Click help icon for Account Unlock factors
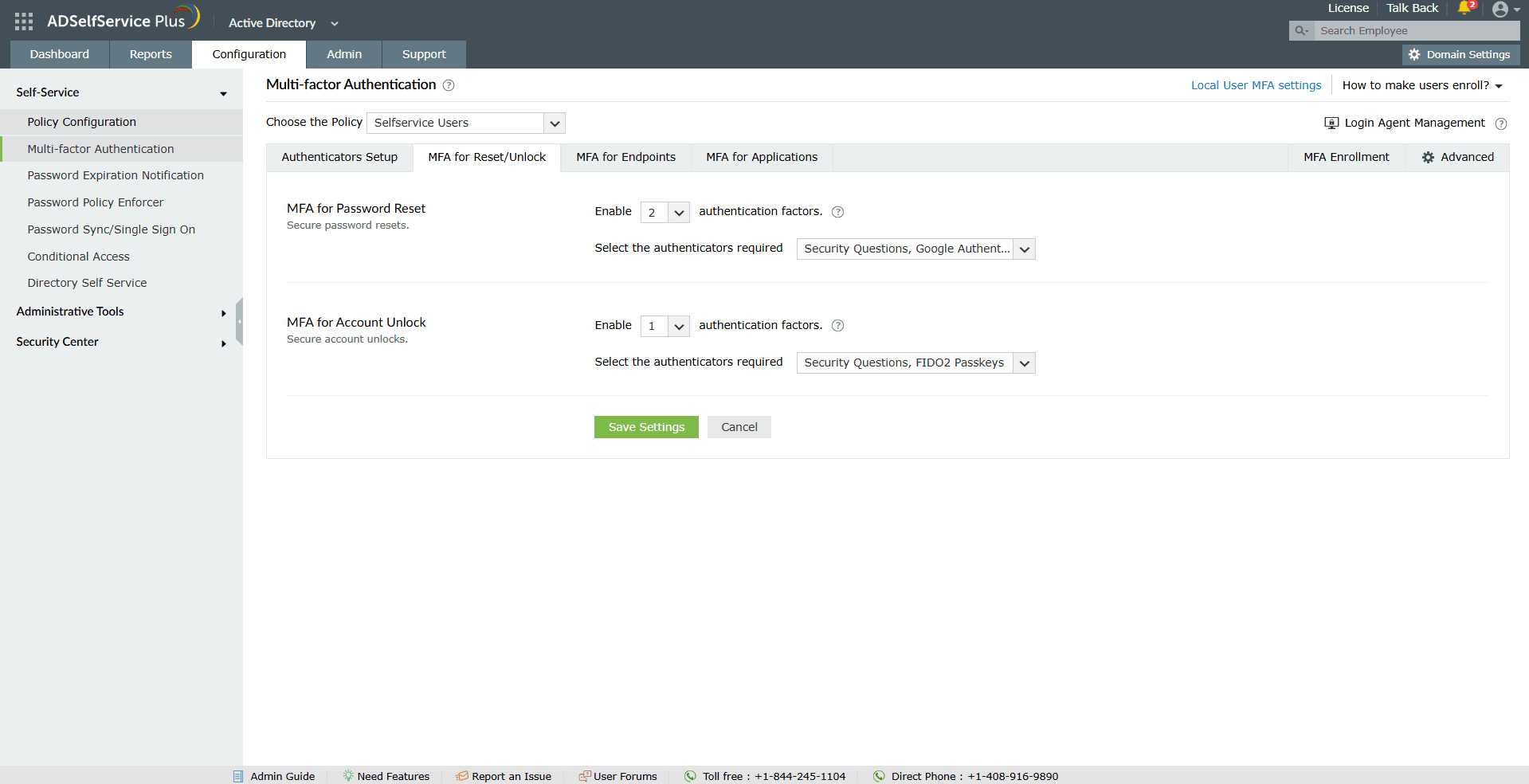Screen dimensions: 1529x784 [x=837, y=326]
